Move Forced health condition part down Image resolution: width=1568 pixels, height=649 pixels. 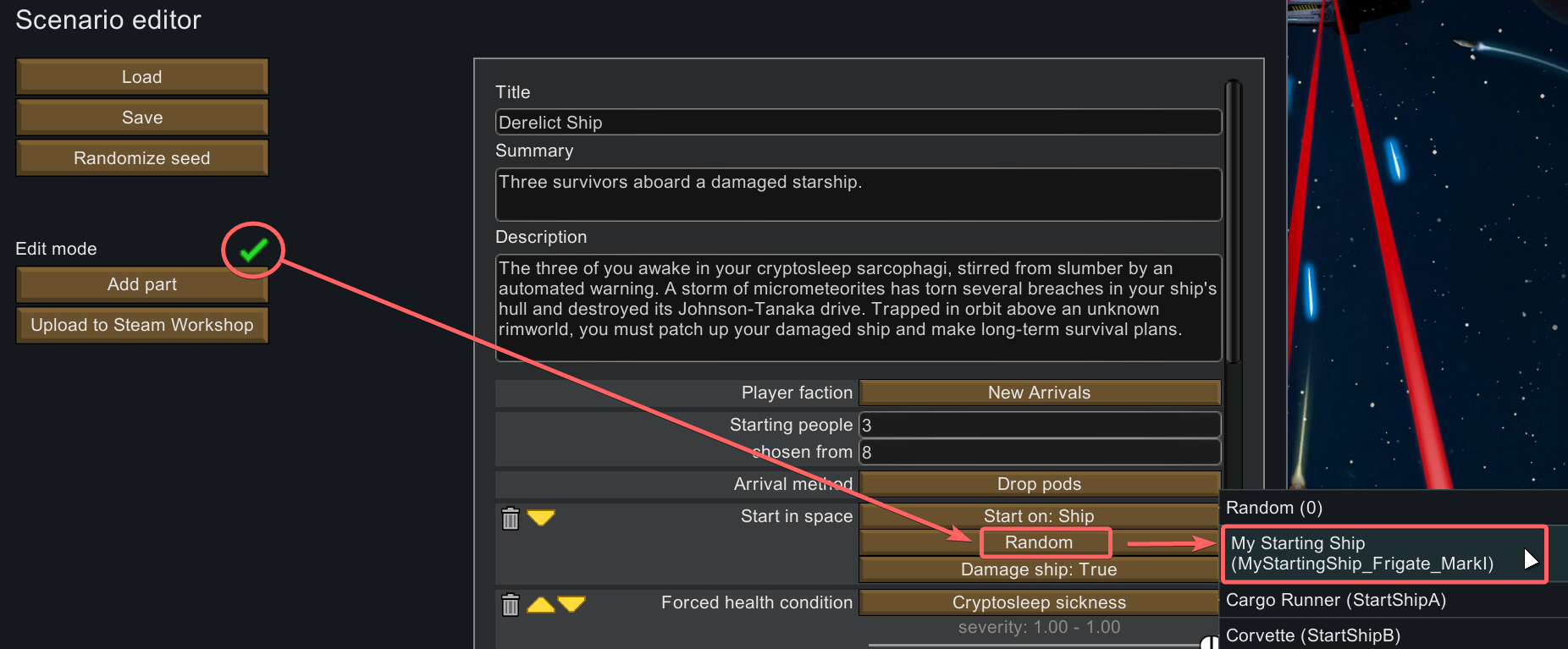(571, 604)
